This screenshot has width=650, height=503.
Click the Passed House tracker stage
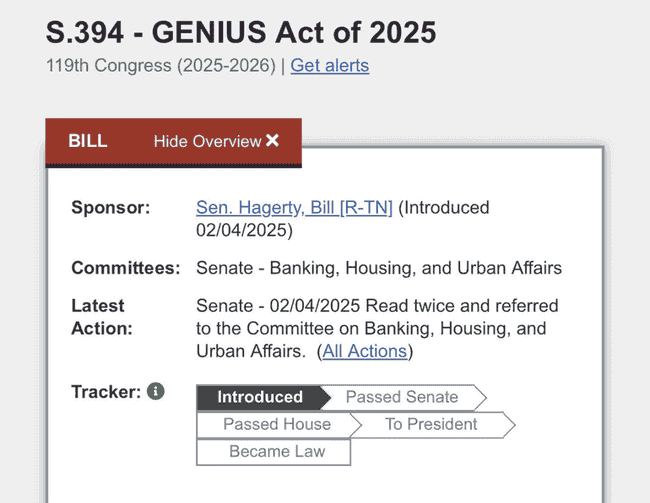pyautogui.click(x=277, y=424)
